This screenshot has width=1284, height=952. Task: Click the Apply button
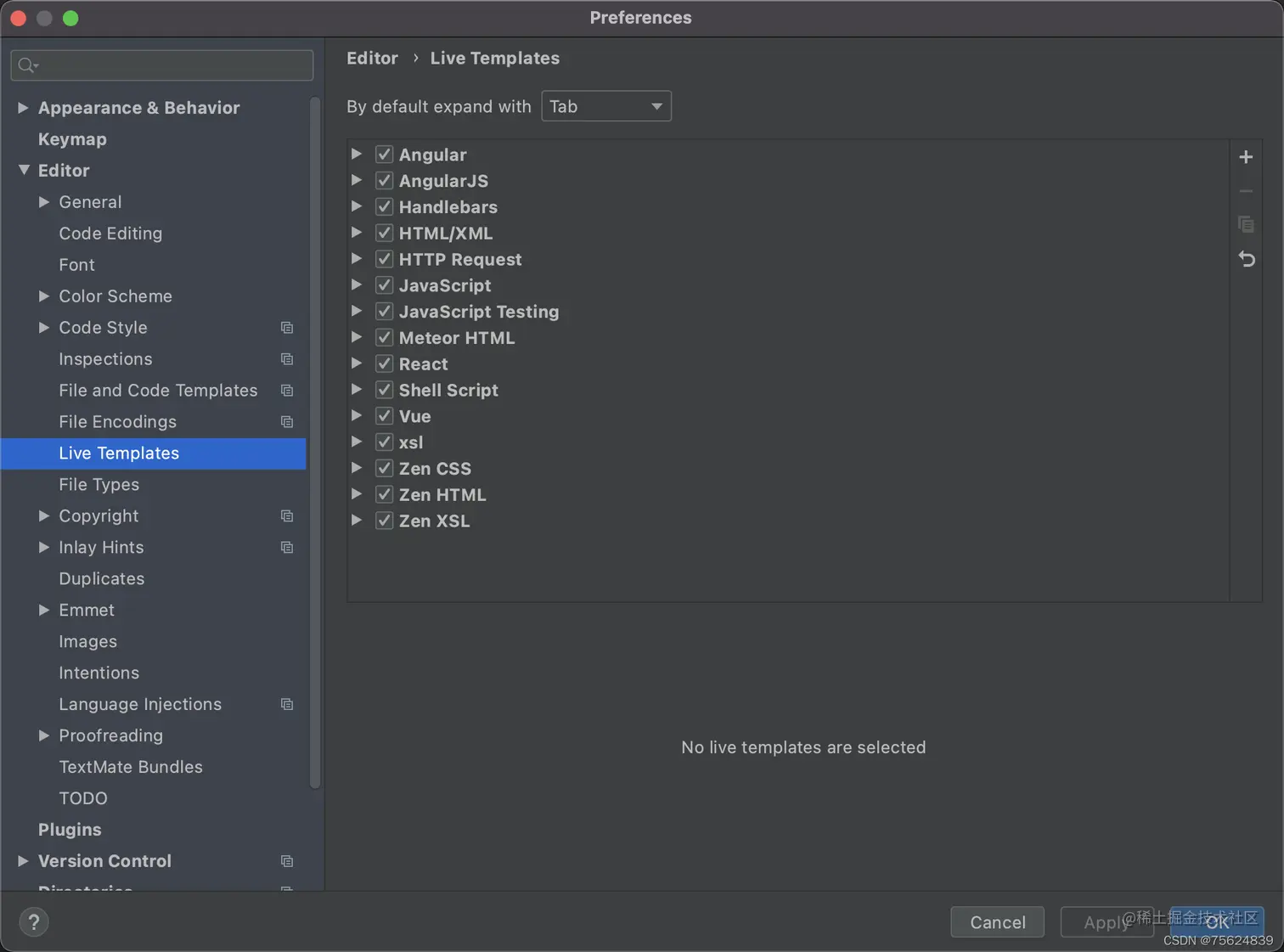1107,922
